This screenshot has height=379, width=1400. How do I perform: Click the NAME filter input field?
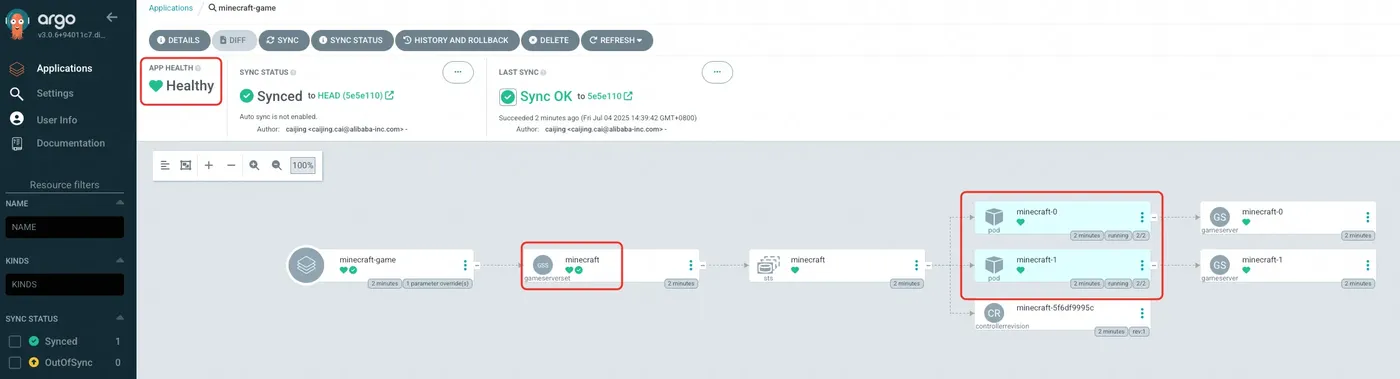tap(65, 227)
